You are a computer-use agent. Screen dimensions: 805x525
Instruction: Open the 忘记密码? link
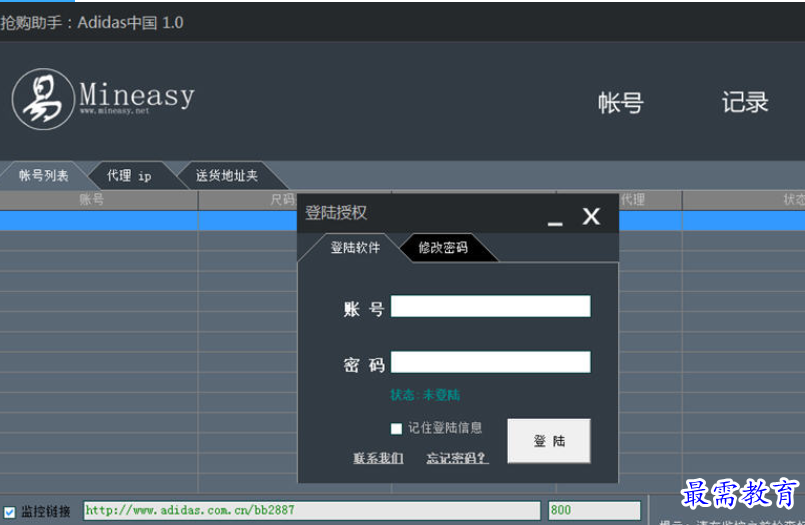click(x=457, y=458)
